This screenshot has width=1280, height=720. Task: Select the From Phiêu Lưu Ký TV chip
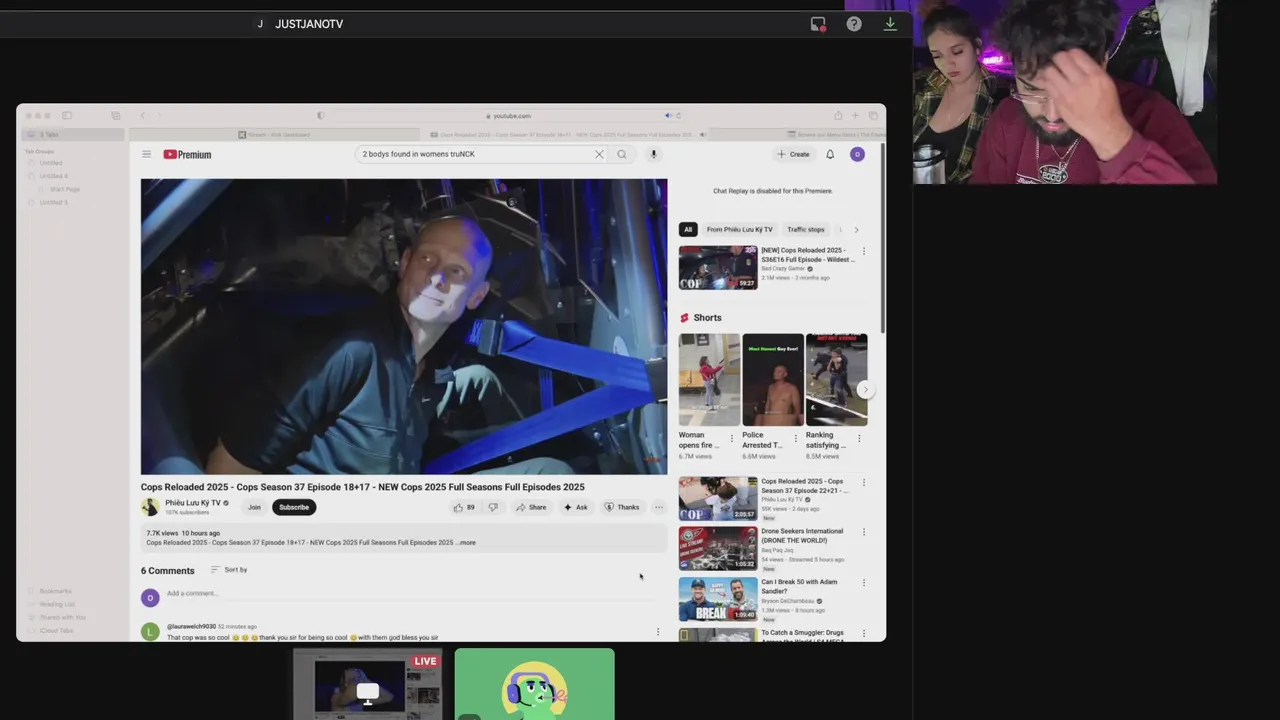(x=740, y=230)
